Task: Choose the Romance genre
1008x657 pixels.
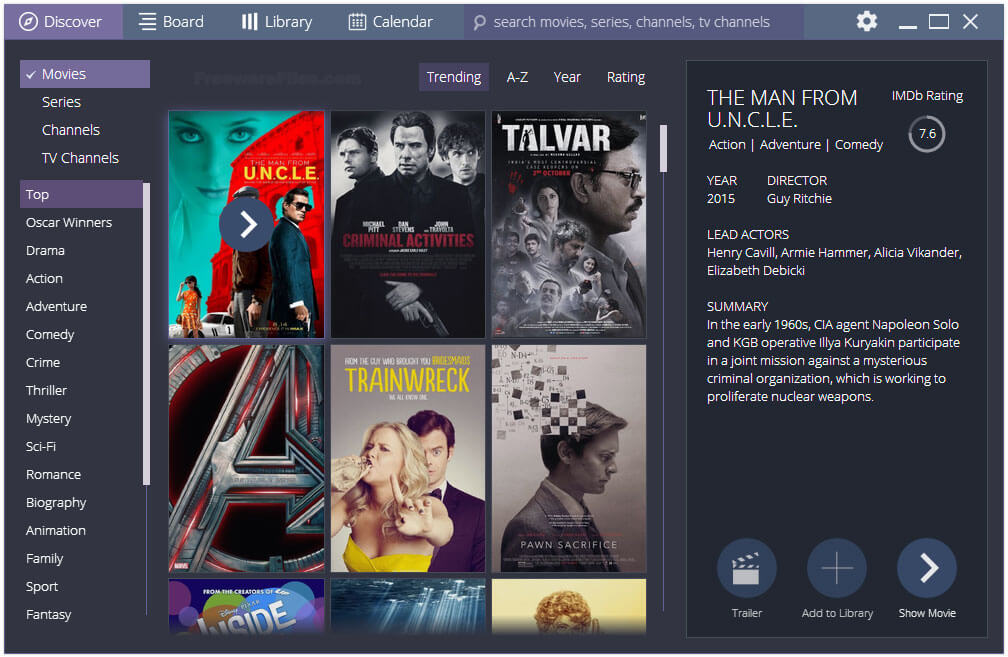Action: pyautogui.click(x=53, y=474)
